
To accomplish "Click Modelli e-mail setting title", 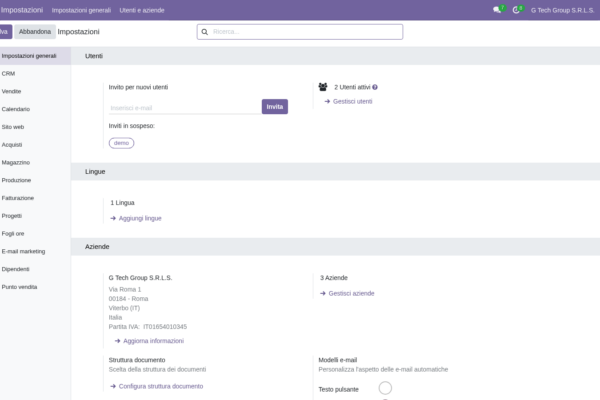I will click(x=338, y=360).
